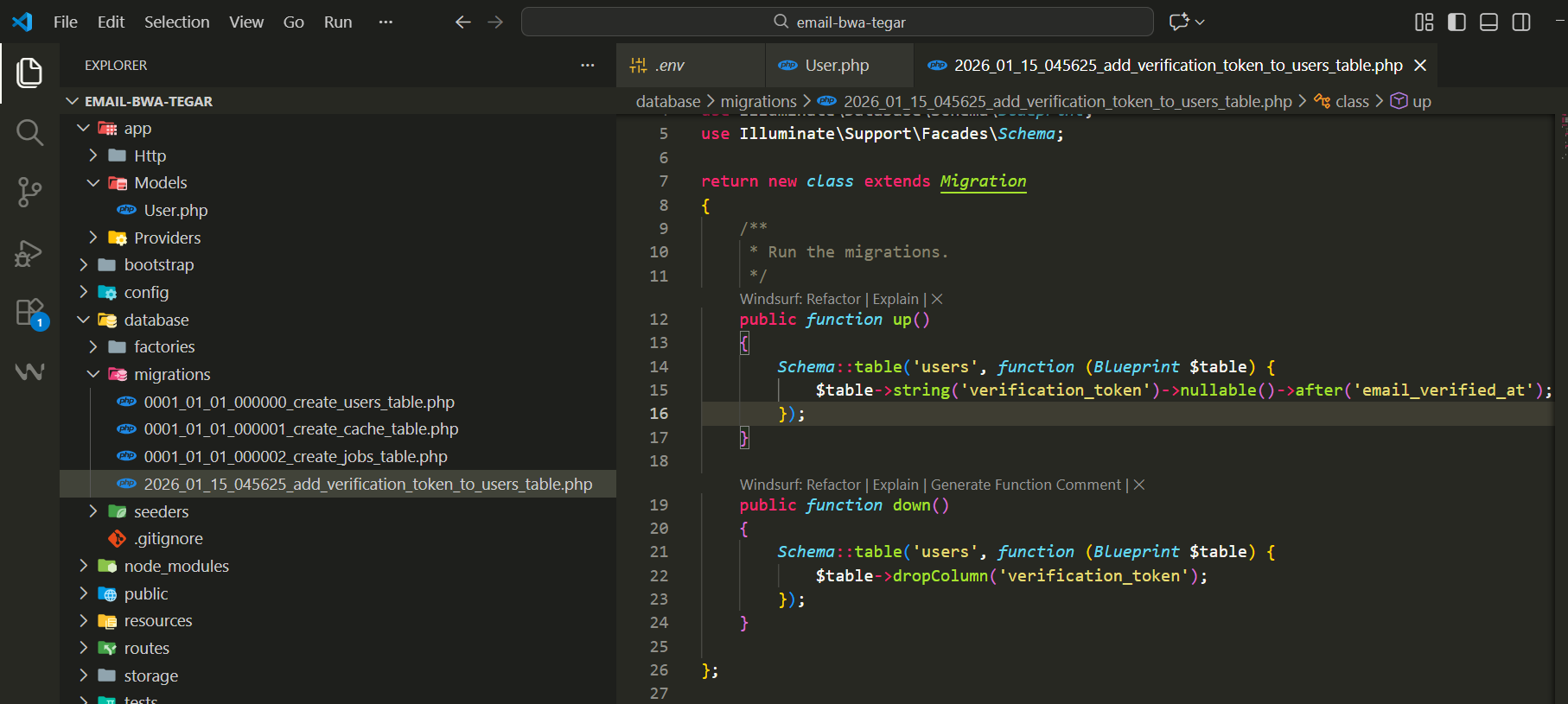Toggle the Primary Side Bar visibility
The height and width of the screenshot is (704, 1568).
[x=1456, y=22]
